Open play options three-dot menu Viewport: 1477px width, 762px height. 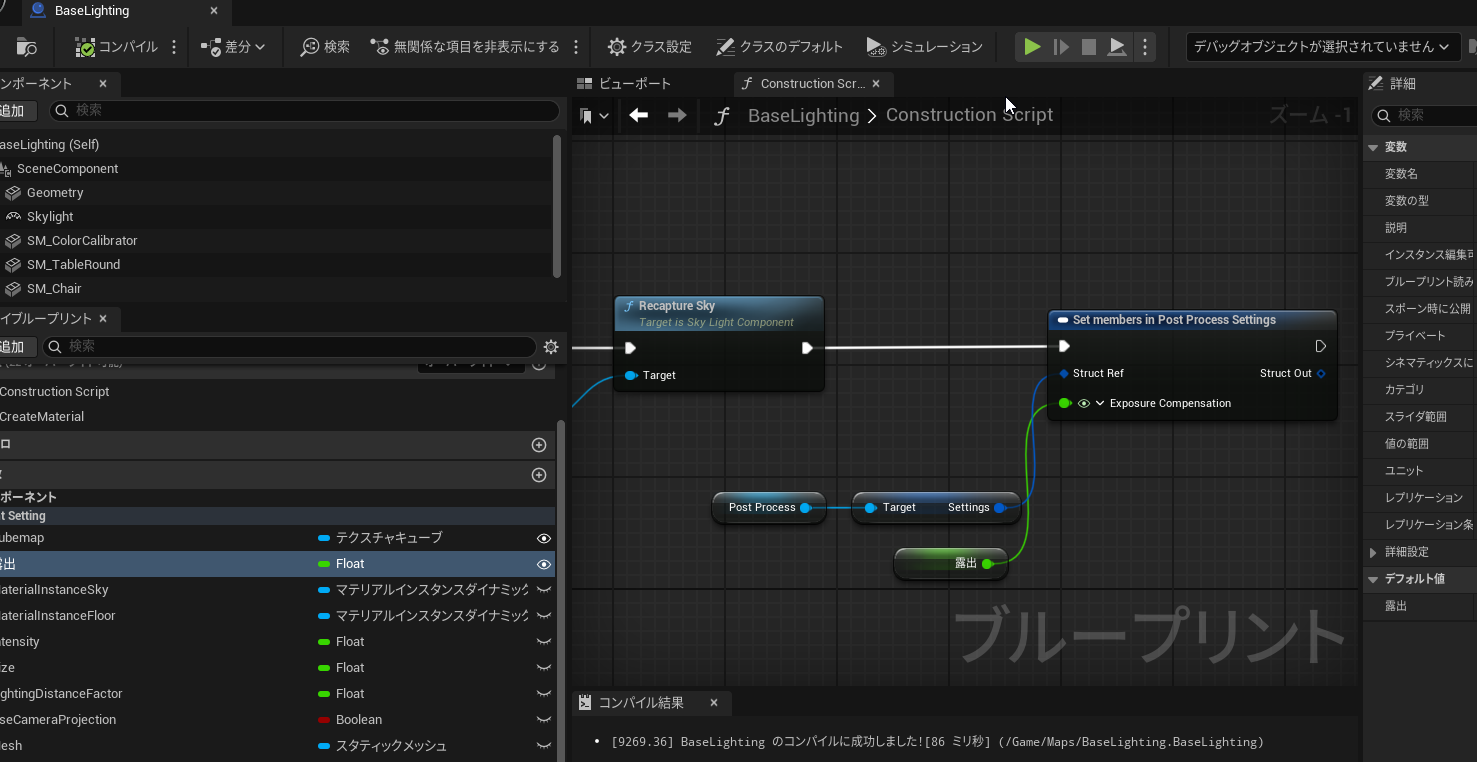tap(1145, 47)
